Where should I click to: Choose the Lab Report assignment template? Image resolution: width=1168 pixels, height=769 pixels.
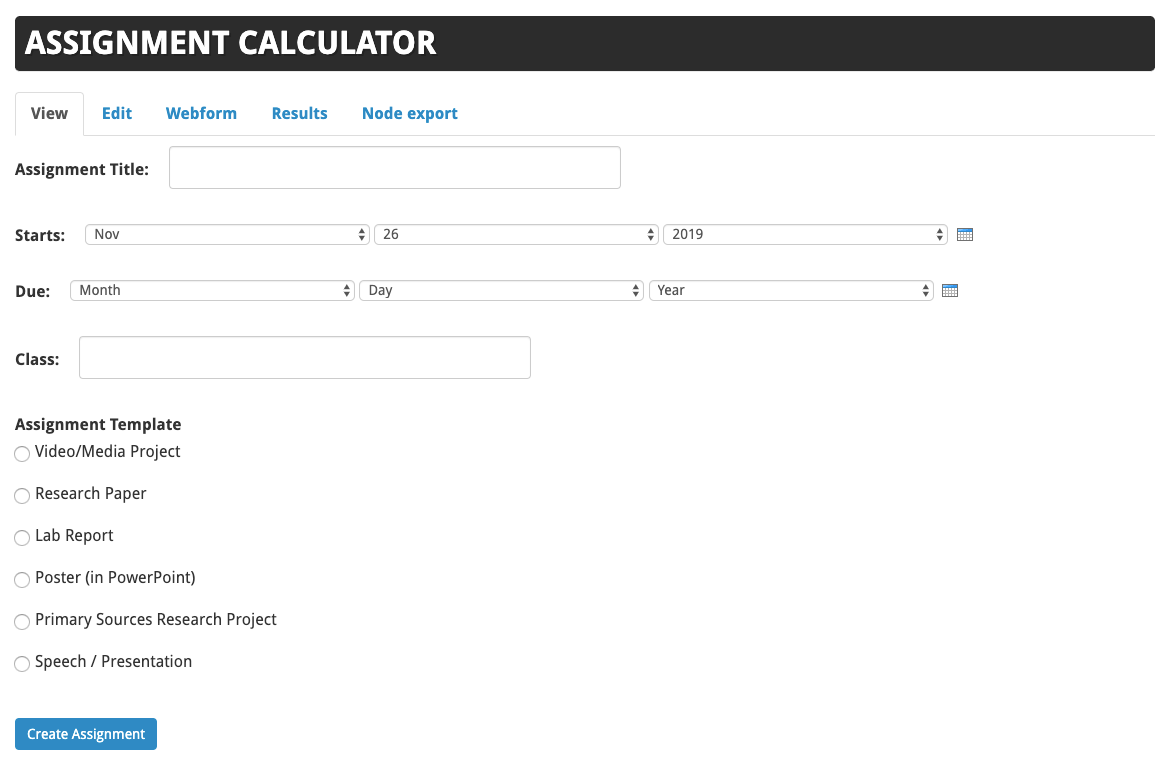coord(21,537)
